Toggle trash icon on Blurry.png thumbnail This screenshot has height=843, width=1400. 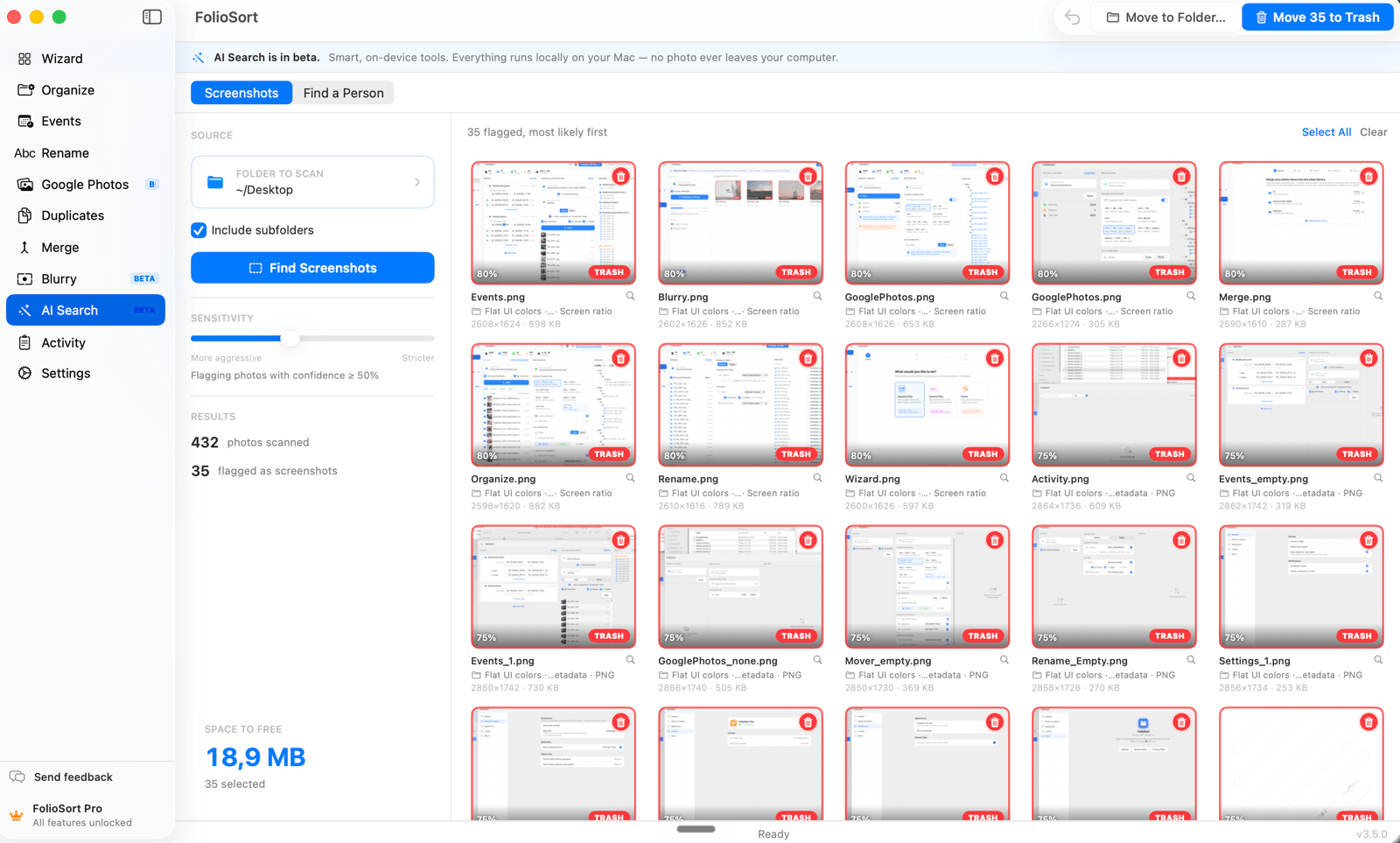pyautogui.click(x=808, y=176)
